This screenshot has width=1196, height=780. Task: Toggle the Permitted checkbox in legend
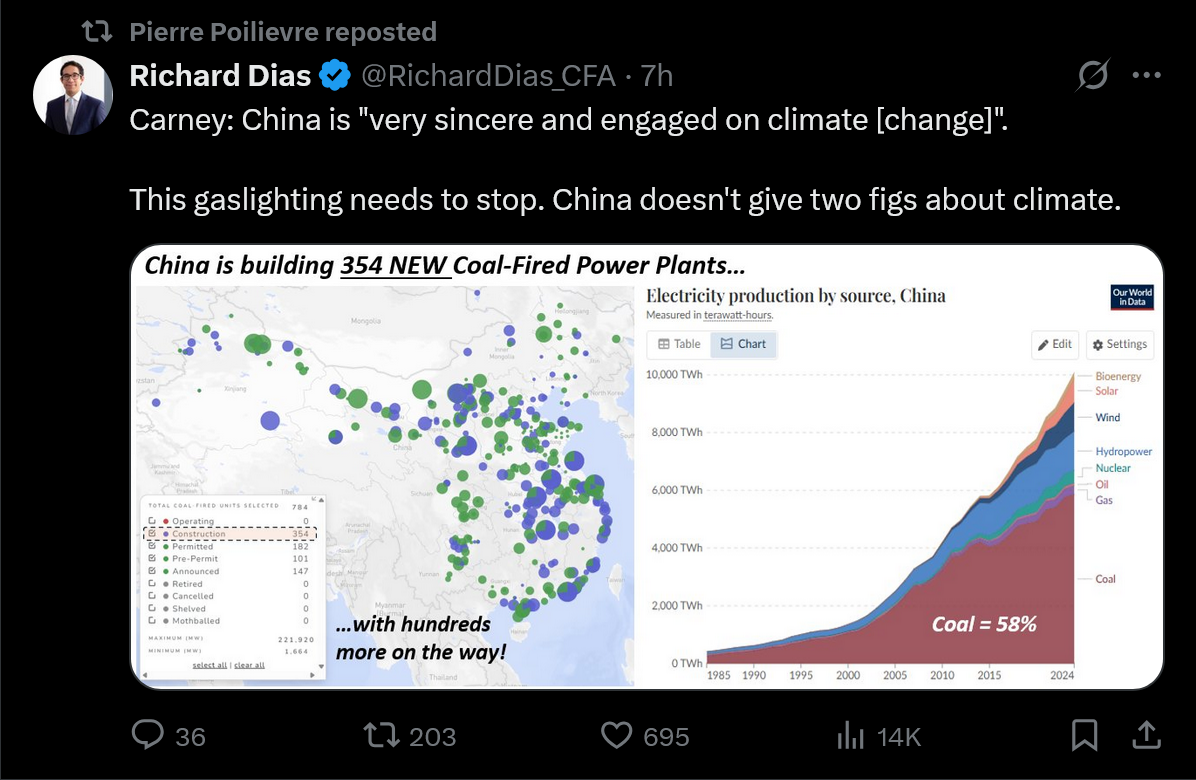pyautogui.click(x=152, y=546)
